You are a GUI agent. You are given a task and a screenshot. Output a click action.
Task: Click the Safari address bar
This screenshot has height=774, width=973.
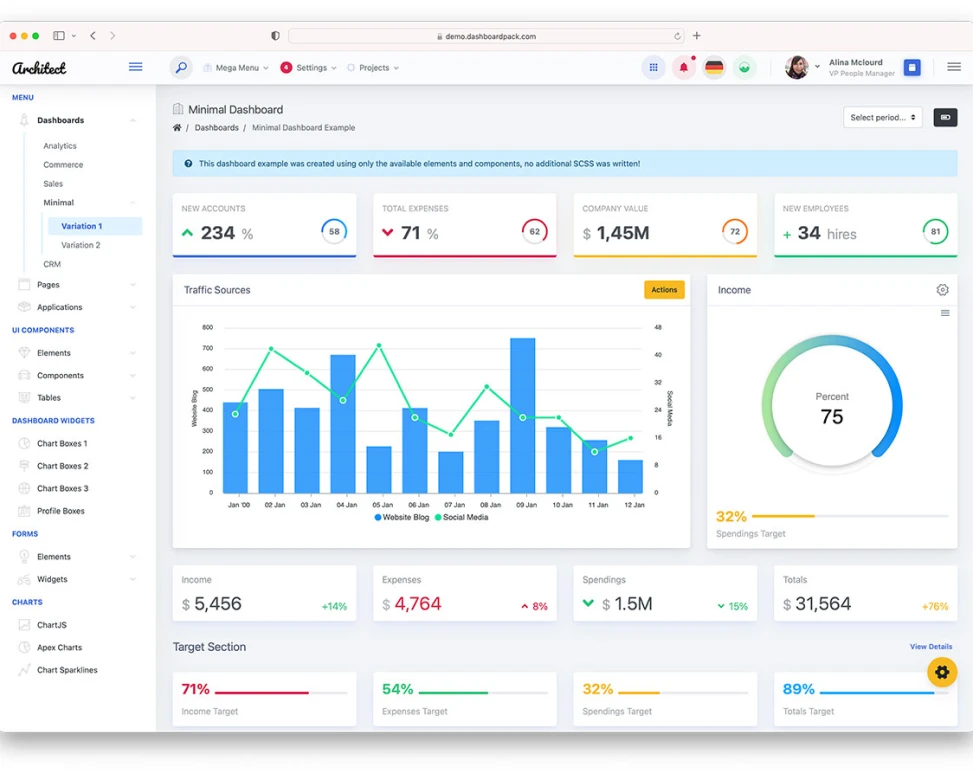pos(487,36)
